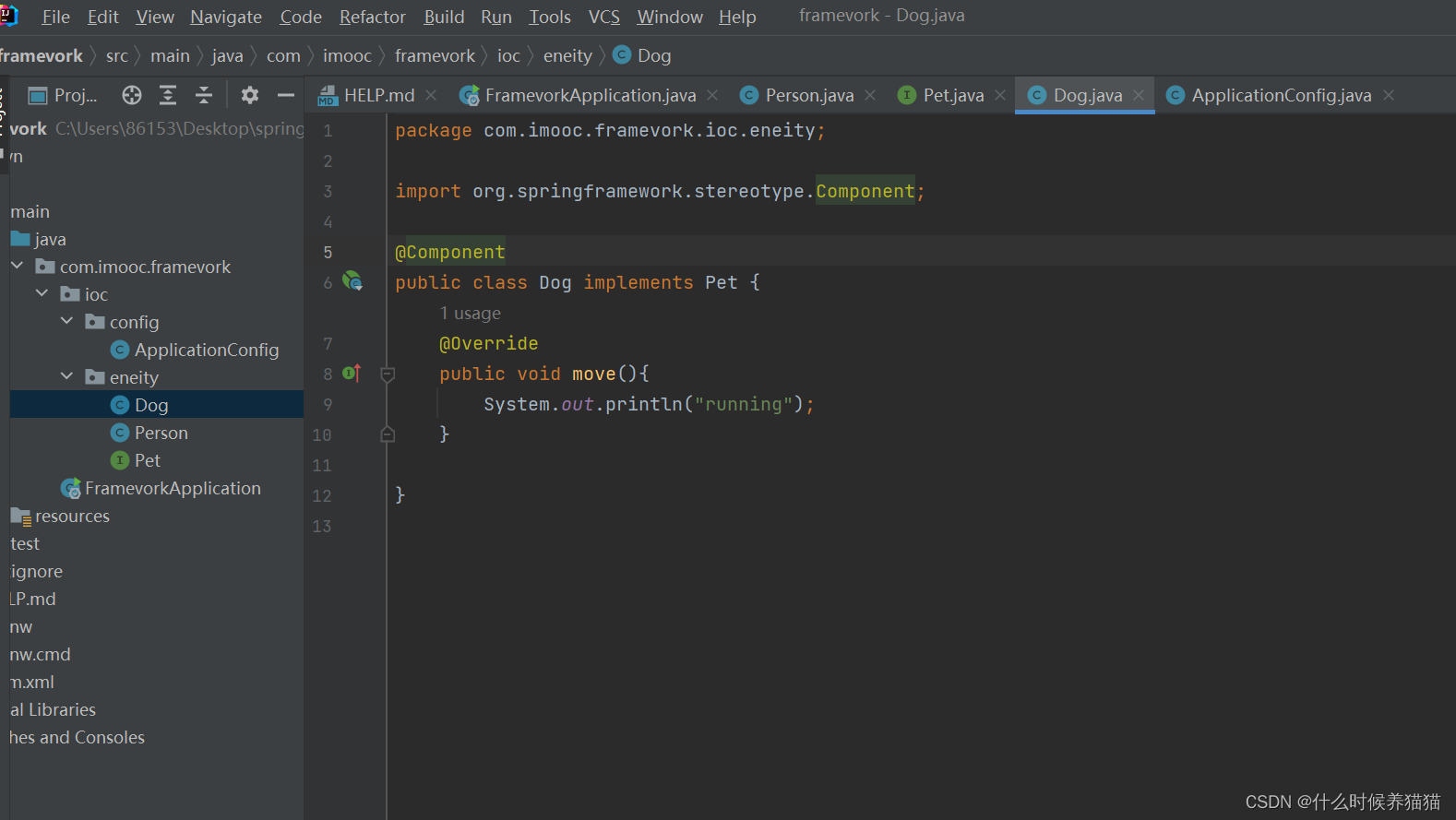Collapse the ioc folder in tree
The height and width of the screenshot is (820, 1456).
tap(42, 293)
